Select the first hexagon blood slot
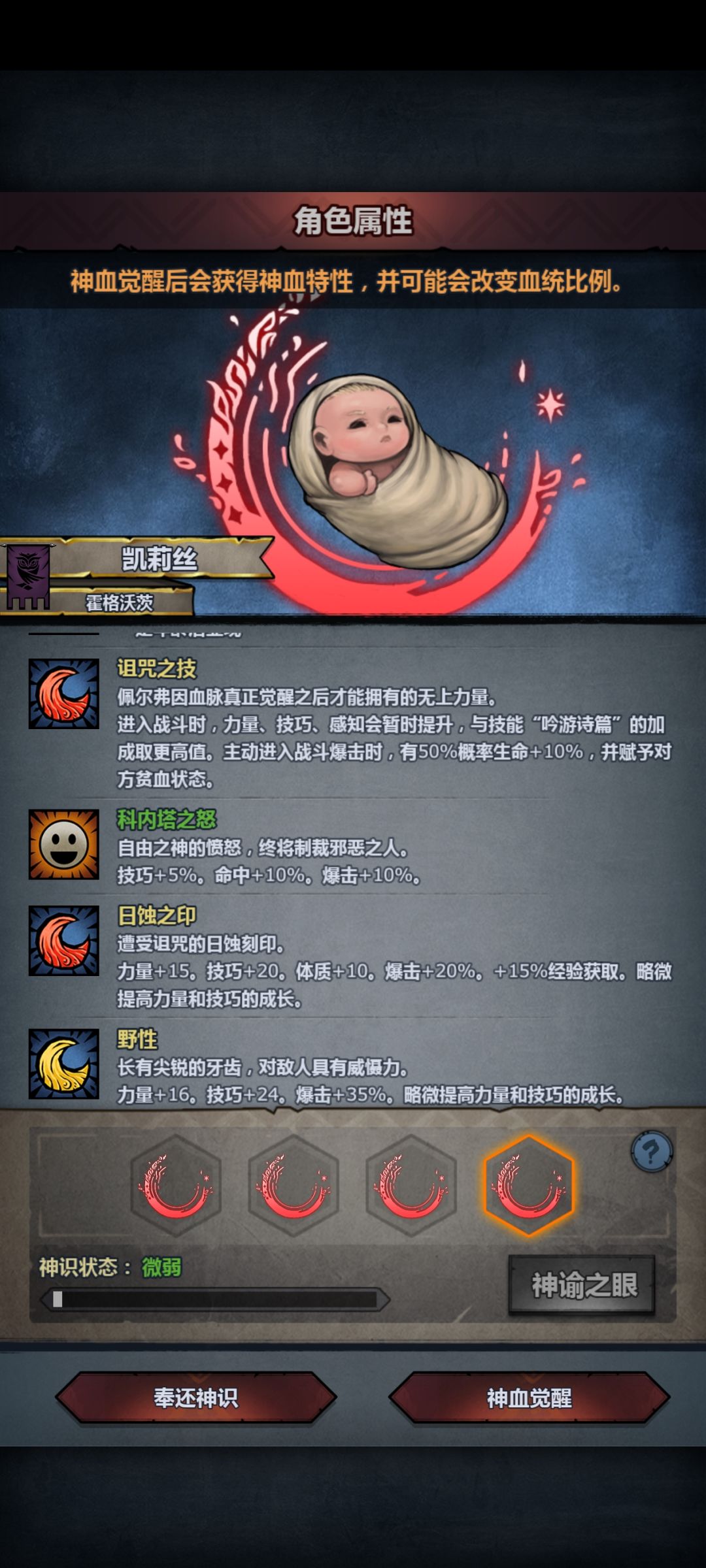 point(176,1184)
